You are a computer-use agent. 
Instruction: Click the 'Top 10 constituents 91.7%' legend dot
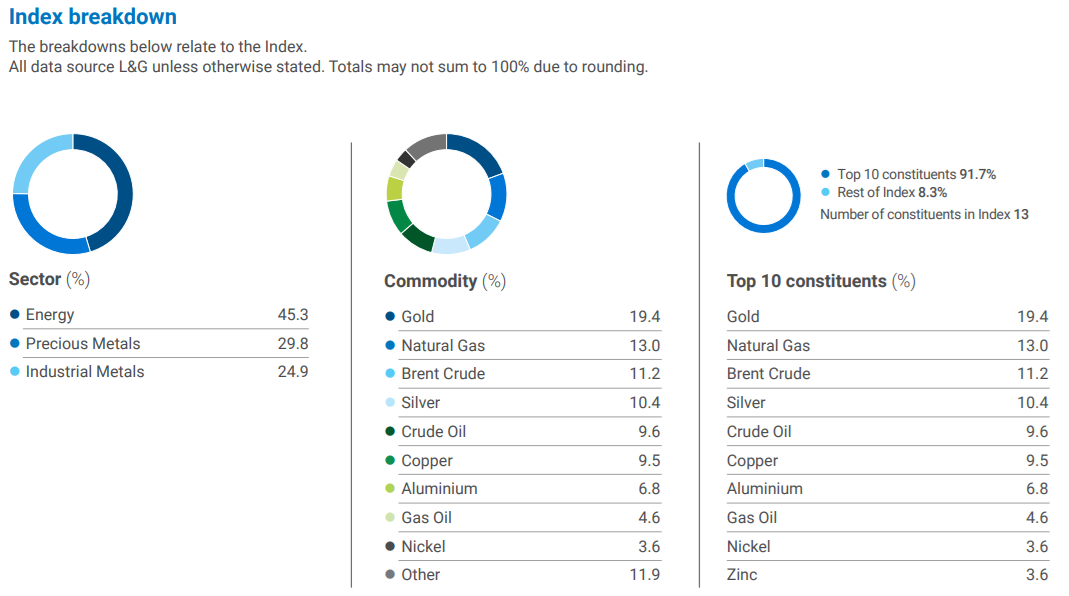[825, 174]
